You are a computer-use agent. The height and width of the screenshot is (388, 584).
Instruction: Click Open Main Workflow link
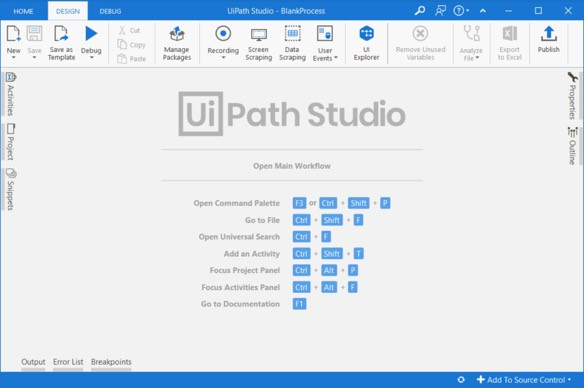292,166
